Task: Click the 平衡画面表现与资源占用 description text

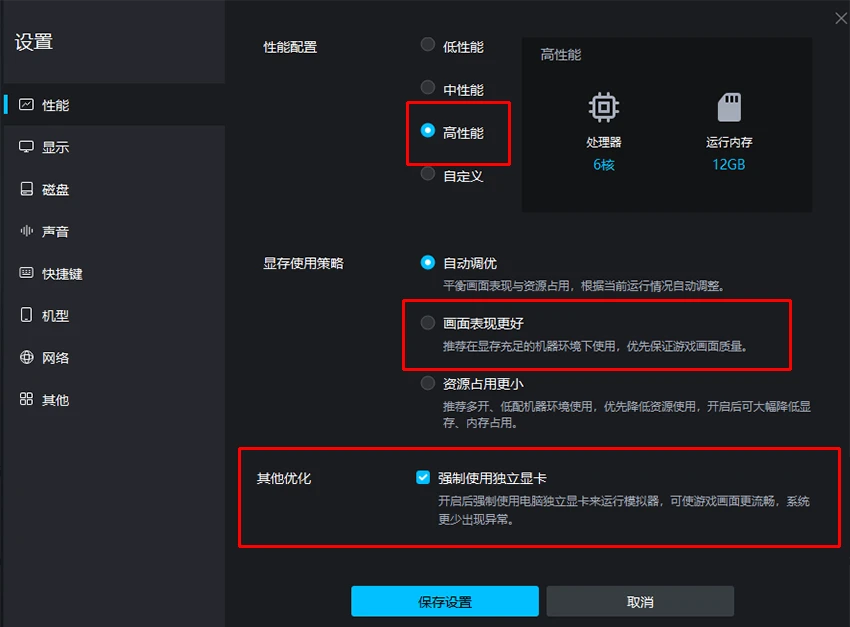Action: pos(584,286)
